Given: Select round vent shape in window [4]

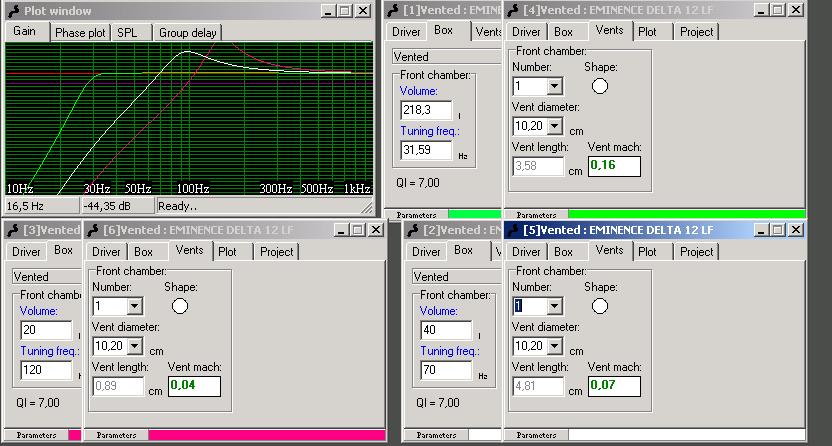Looking at the screenshot, I should click(600, 86).
